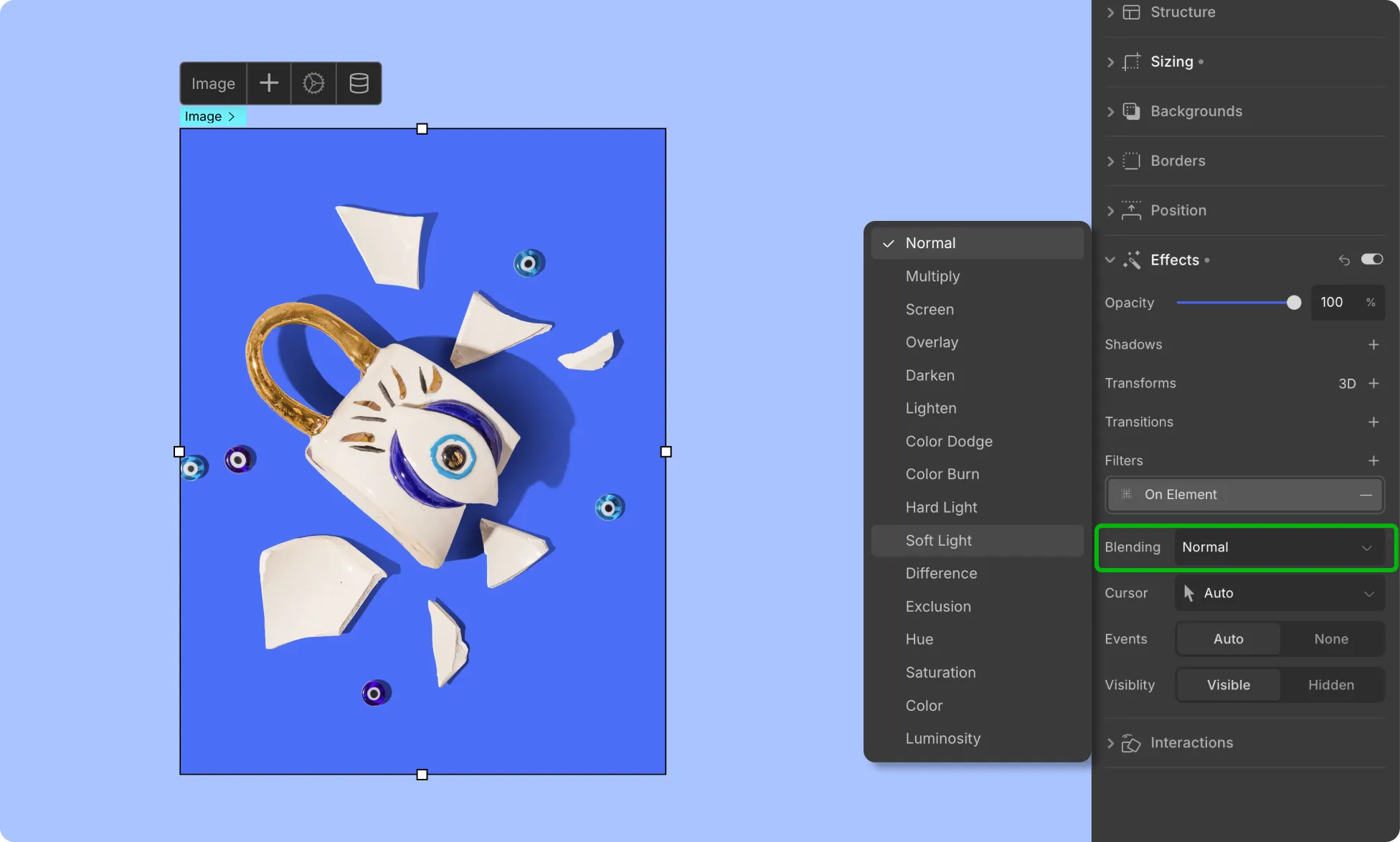Add a shadow with the plus icon
This screenshot has height=842, width=1400.
pyautogui.click(x=1373, y=345)
